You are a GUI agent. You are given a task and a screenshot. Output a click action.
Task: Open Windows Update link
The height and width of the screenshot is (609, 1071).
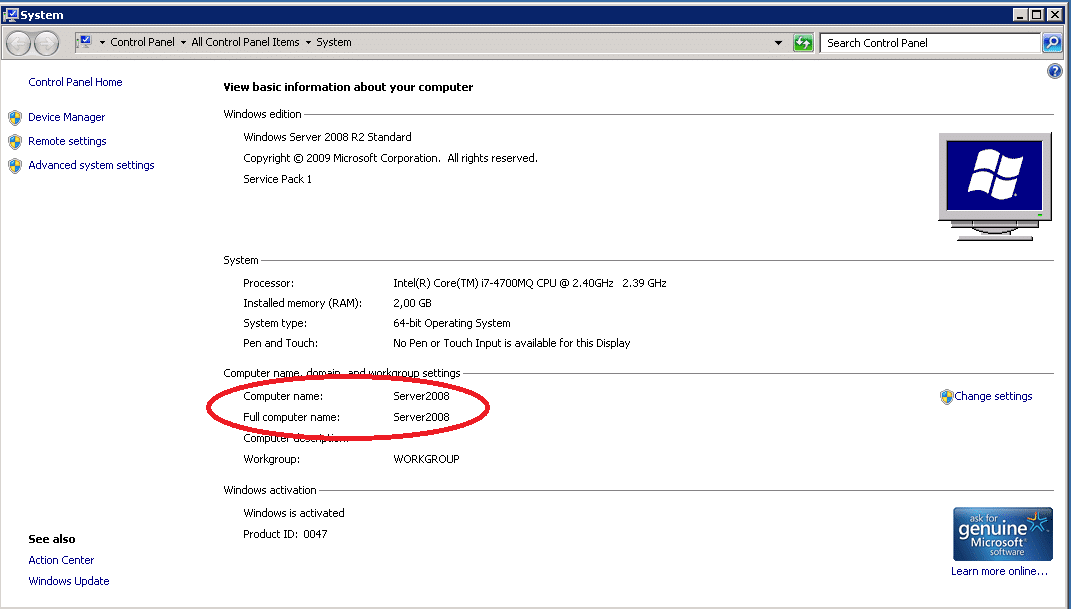pyautogui.click(x=68, y=582)
